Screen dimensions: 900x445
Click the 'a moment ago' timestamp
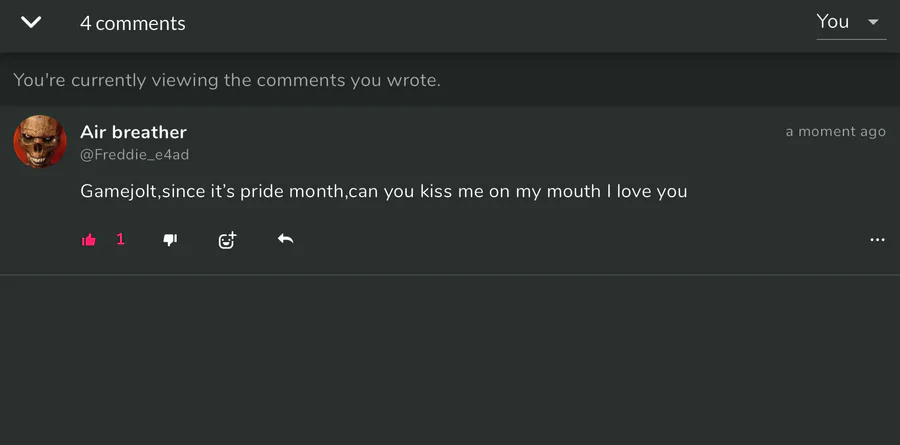coord(835,131)
